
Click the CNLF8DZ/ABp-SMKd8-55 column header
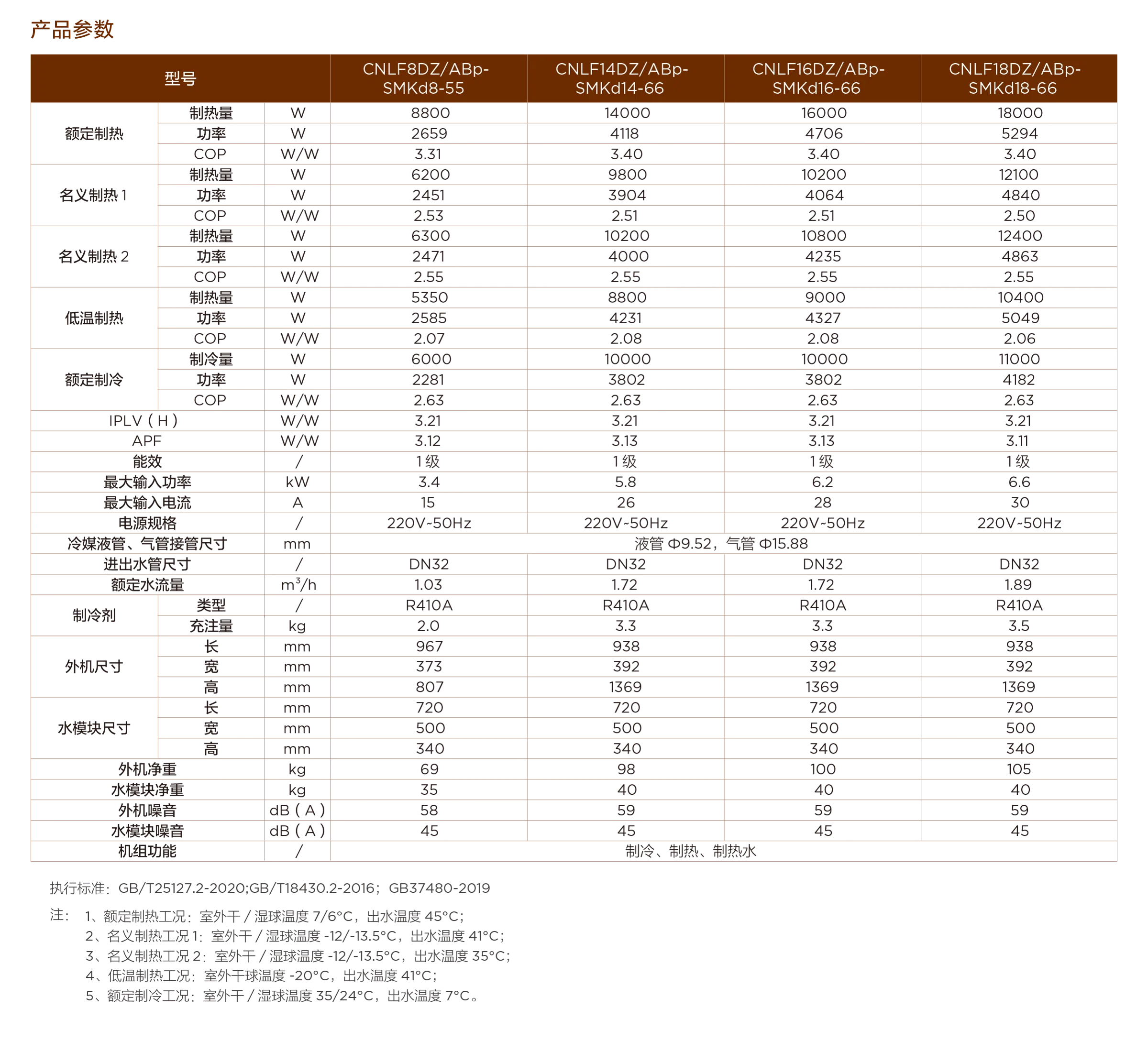pos(426,78)
